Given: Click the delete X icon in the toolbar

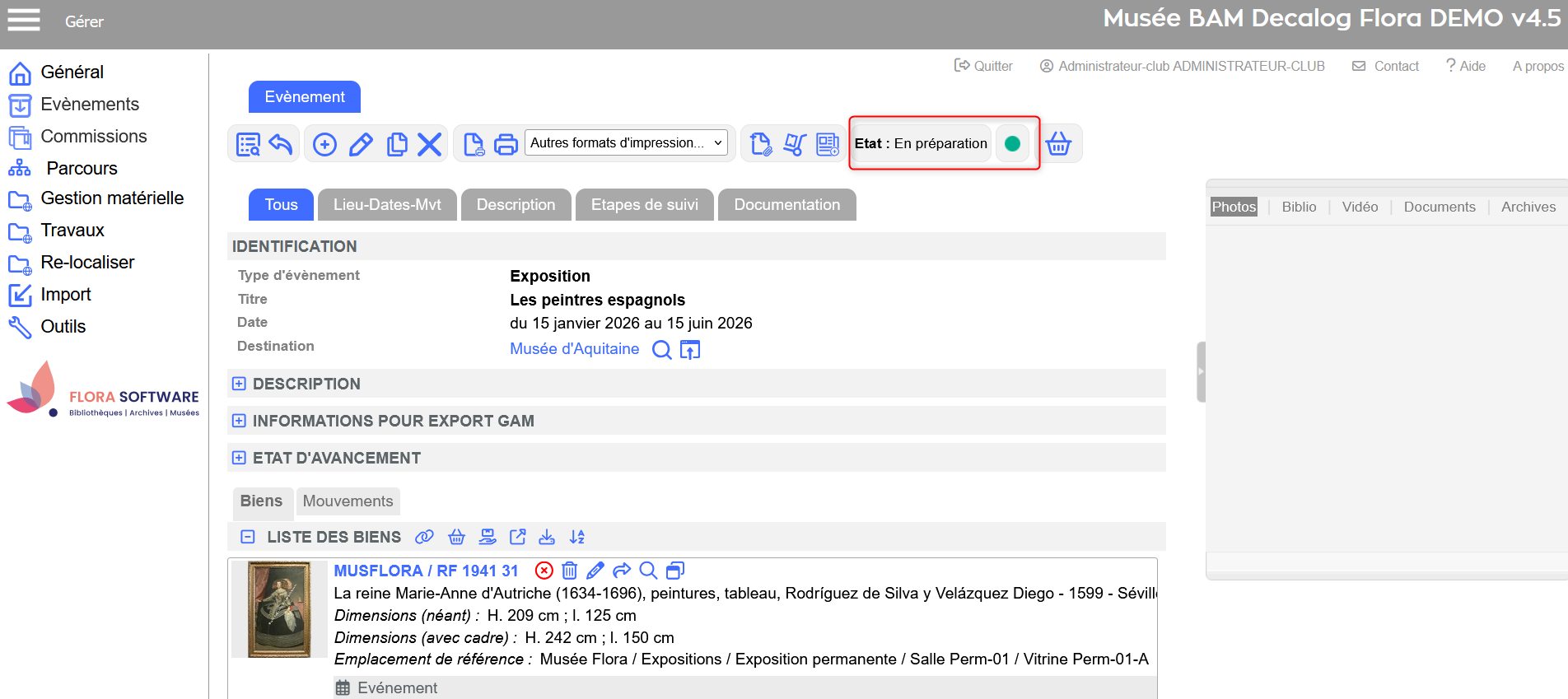Looking at the screenshot, I should coord(429,144).
